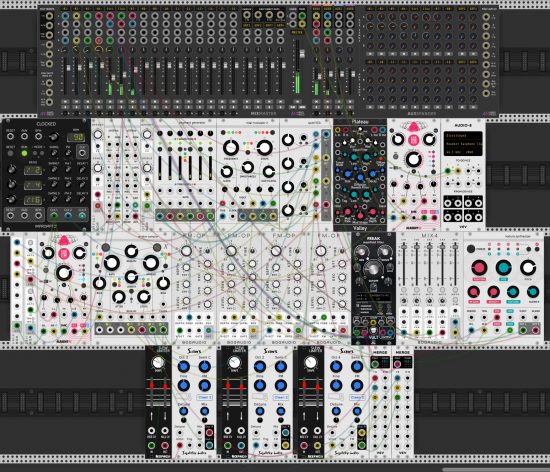The height and width of the screenshot is (472, 550).
Task: Open the Clean 5 selector on the third Saws
Action: click(x=357, y=397)
